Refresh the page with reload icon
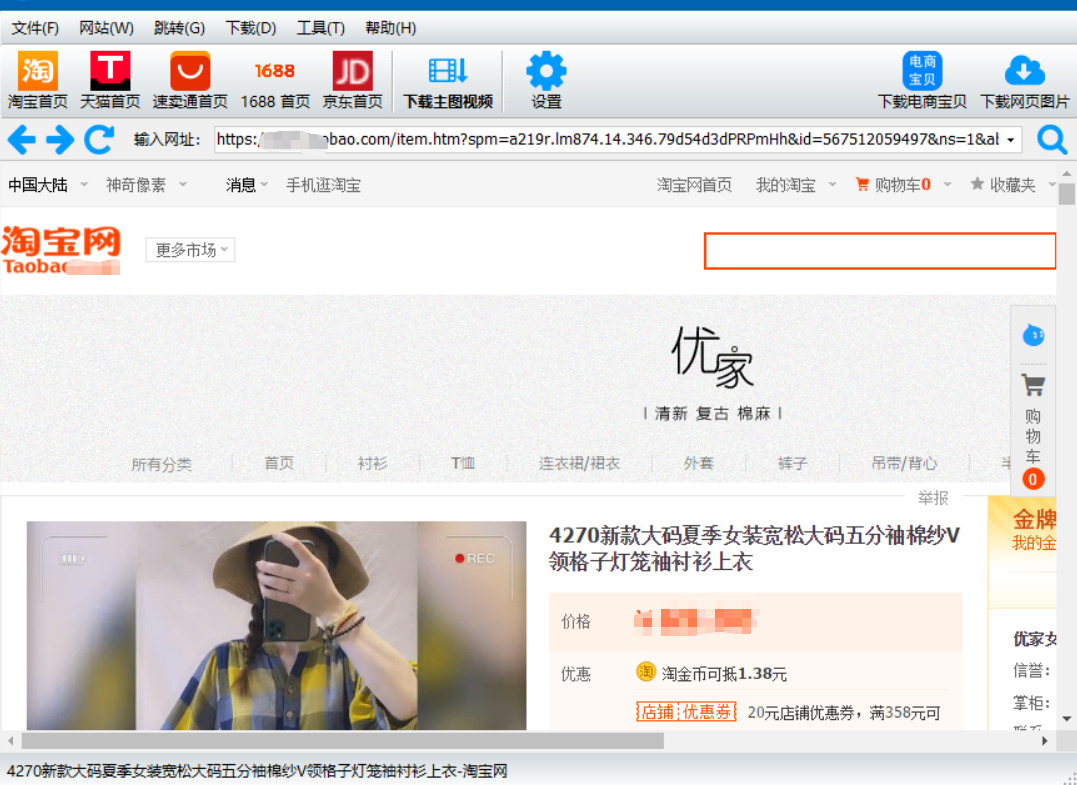The height and width of the screenshot is (785, 1077). pos(99,139)
